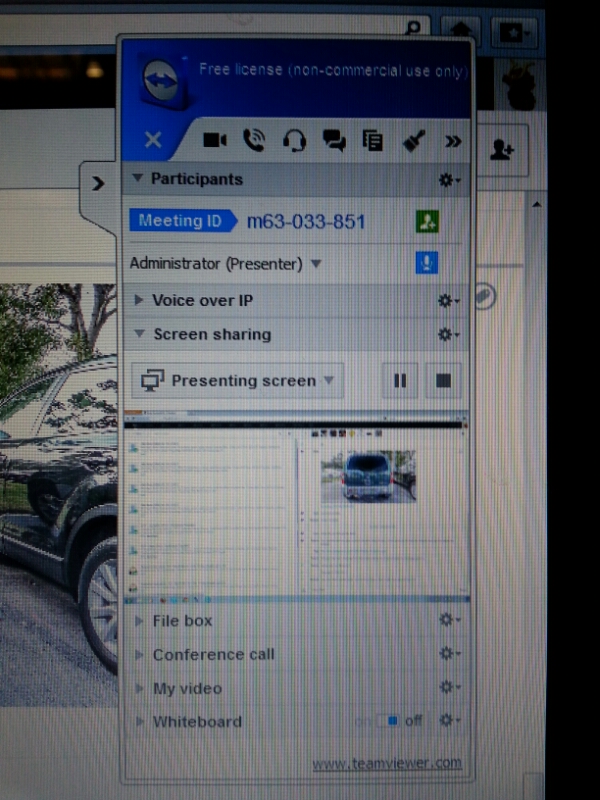Expand the File box section
600x800 pixels.
pyautogui.click(x=139, y=621)
